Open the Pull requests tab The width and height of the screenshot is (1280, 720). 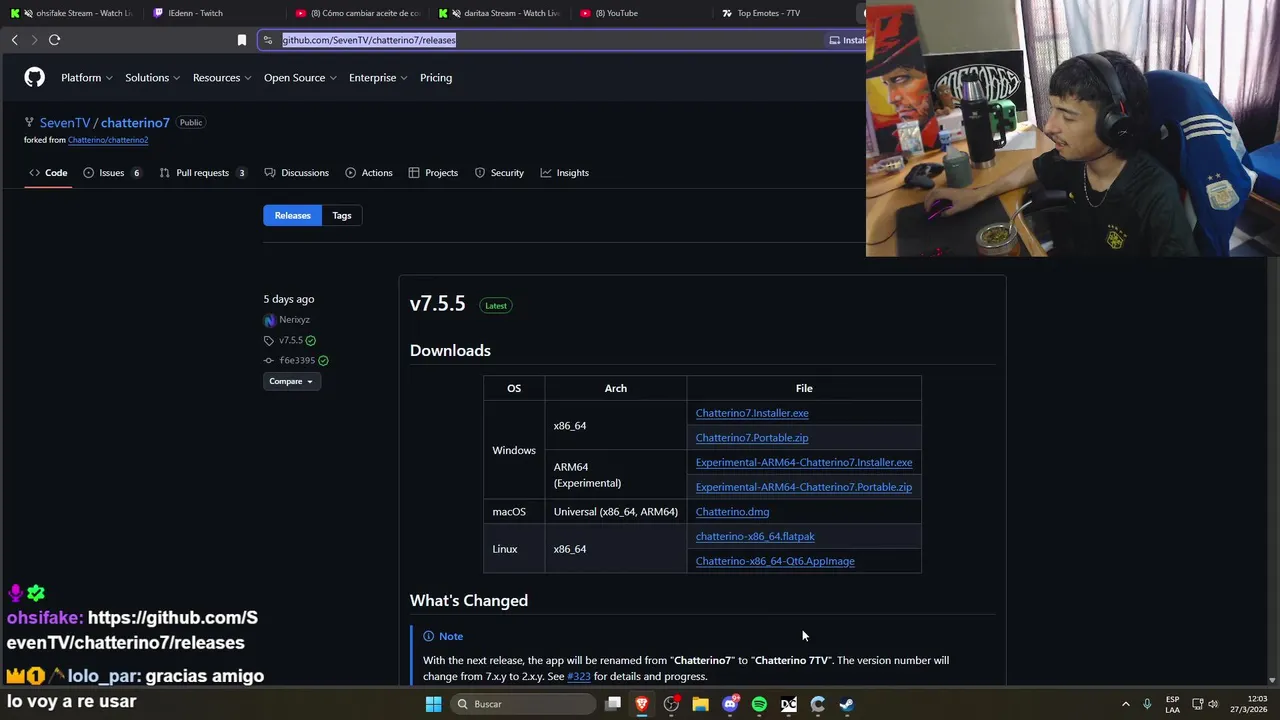coord(203,173)
